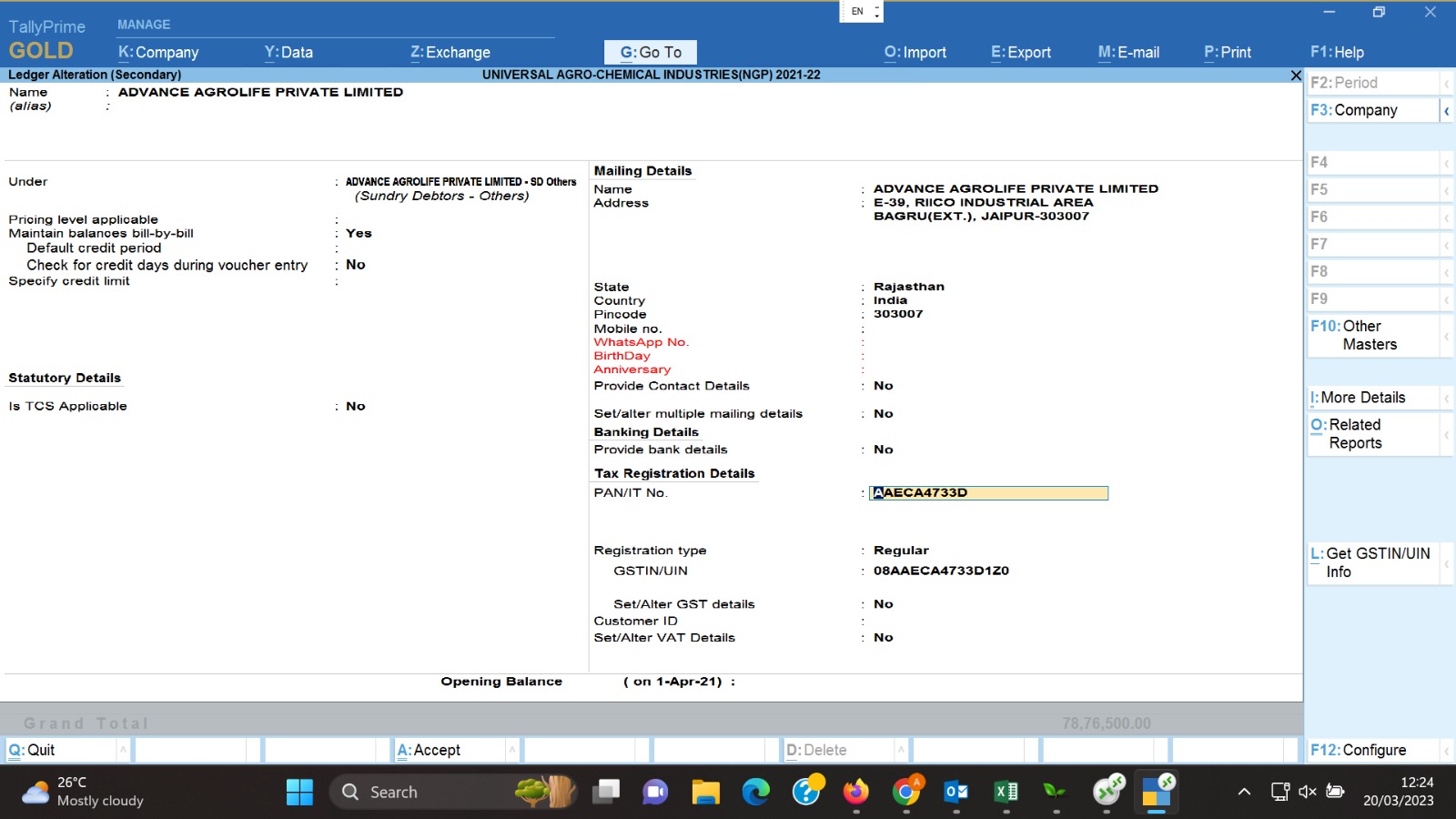Open the EN language selector
1456x819 pixels.
[861, 12]
